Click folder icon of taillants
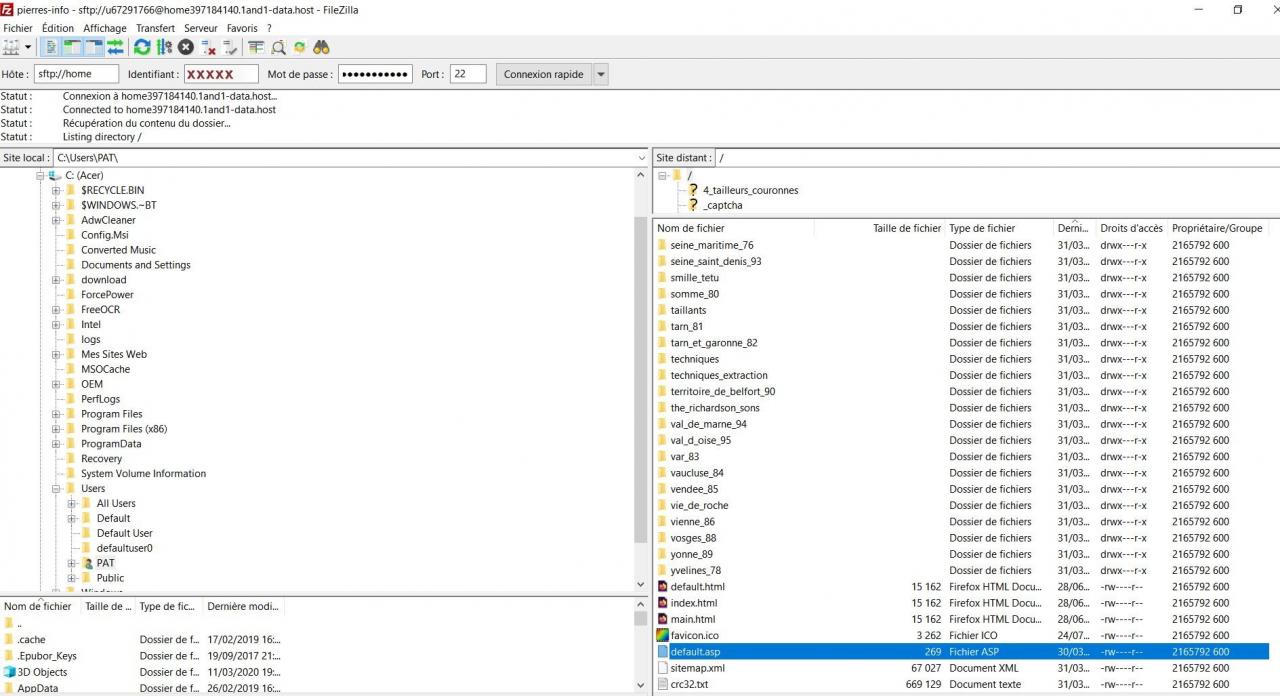 coord(662,310)
